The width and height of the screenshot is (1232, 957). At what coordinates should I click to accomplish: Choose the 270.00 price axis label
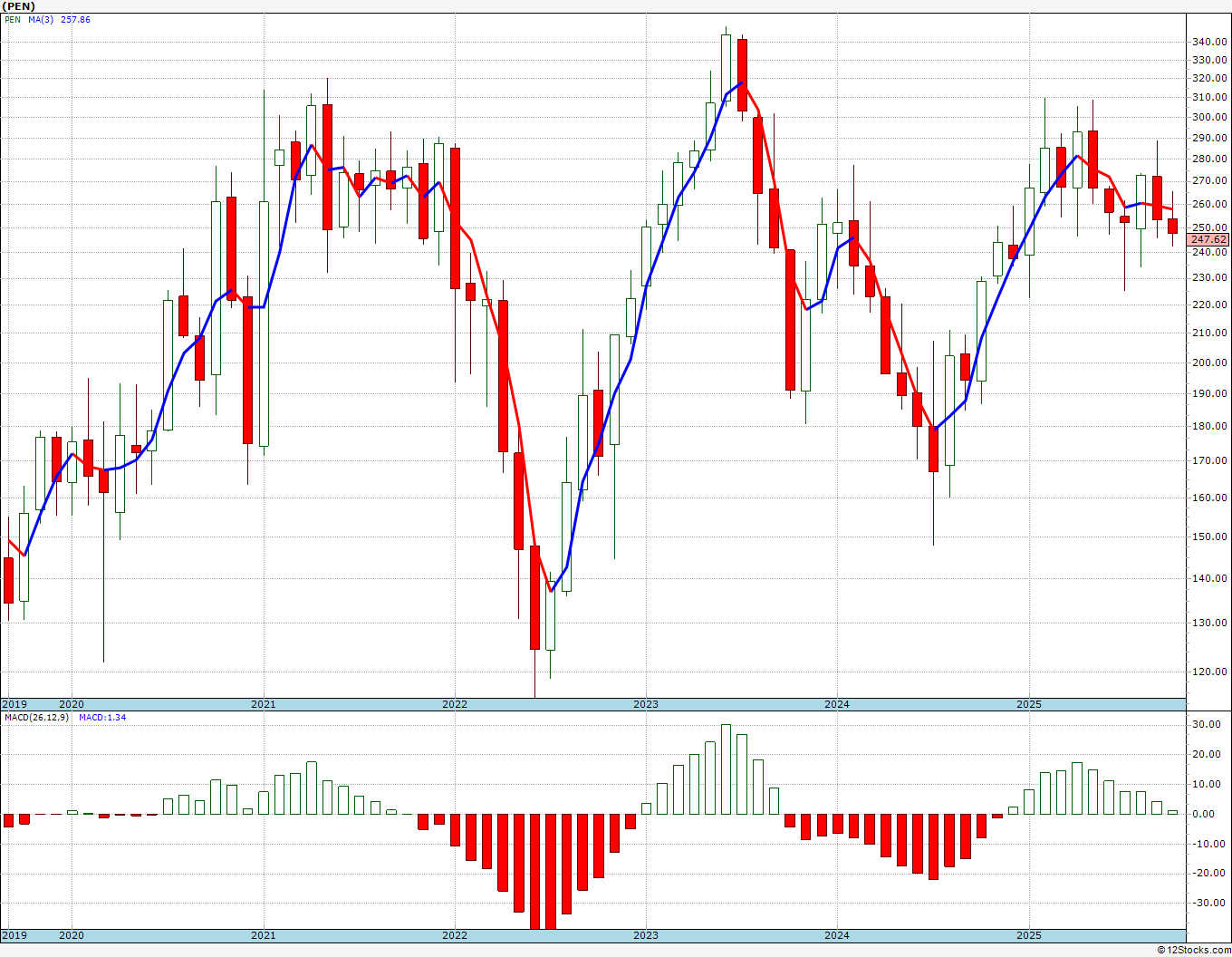point(1210,181)
